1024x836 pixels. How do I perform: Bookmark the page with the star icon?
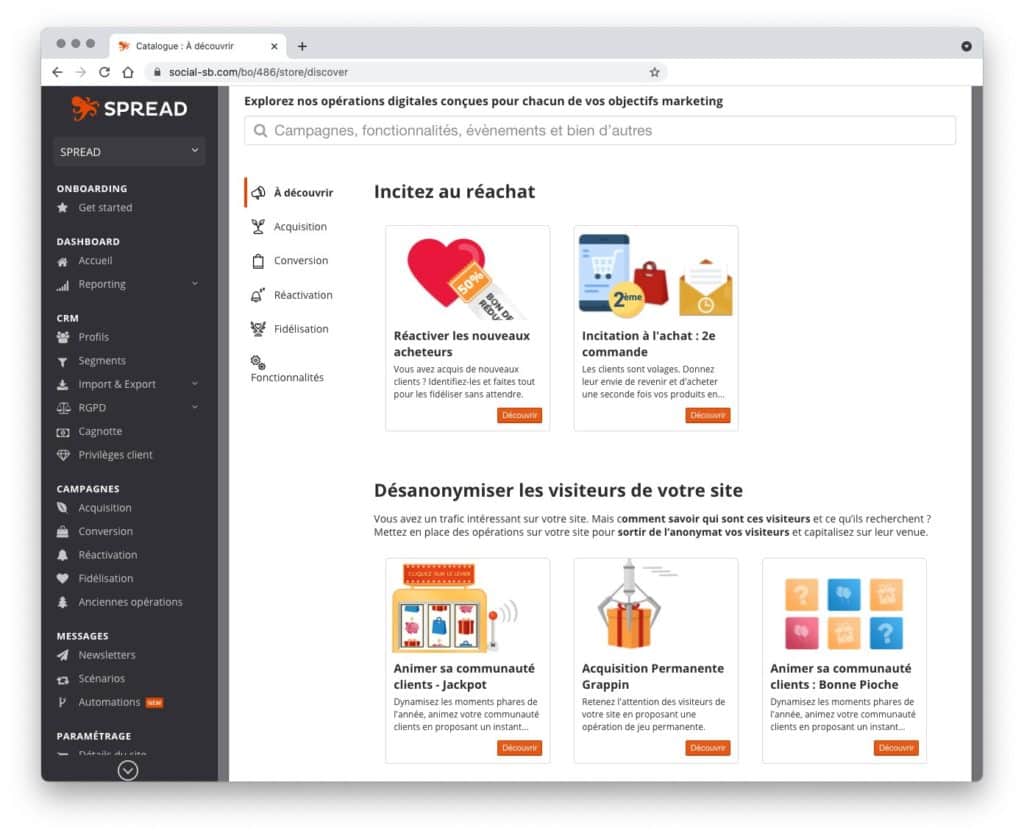point(654,72)
